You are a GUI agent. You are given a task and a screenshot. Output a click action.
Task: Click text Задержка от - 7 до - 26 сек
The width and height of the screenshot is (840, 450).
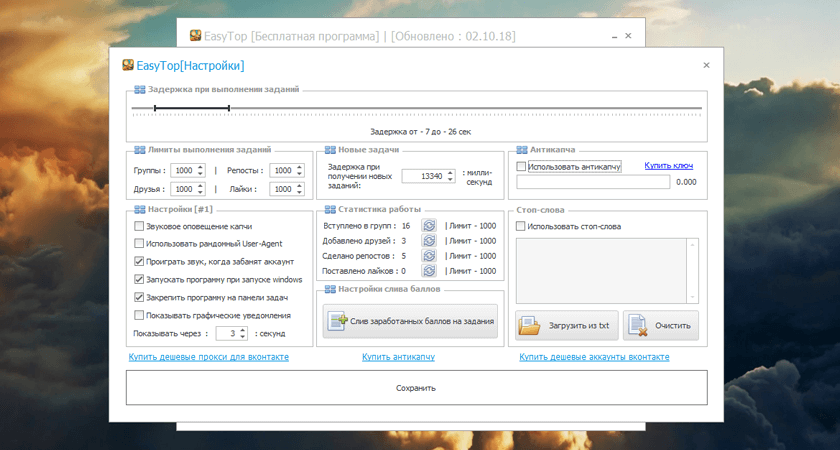coord(421,132)
